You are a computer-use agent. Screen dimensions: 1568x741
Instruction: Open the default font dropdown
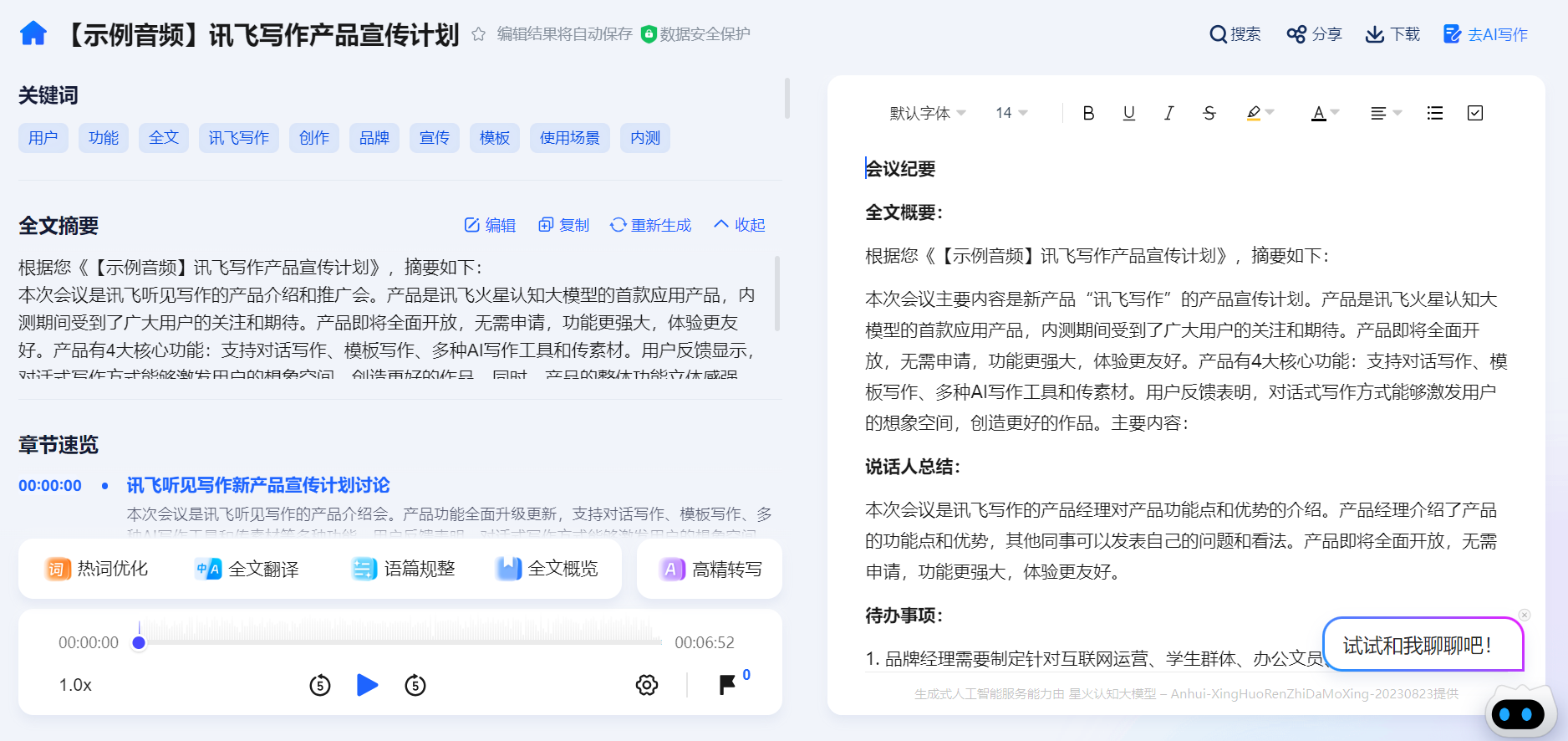point(928,113)
